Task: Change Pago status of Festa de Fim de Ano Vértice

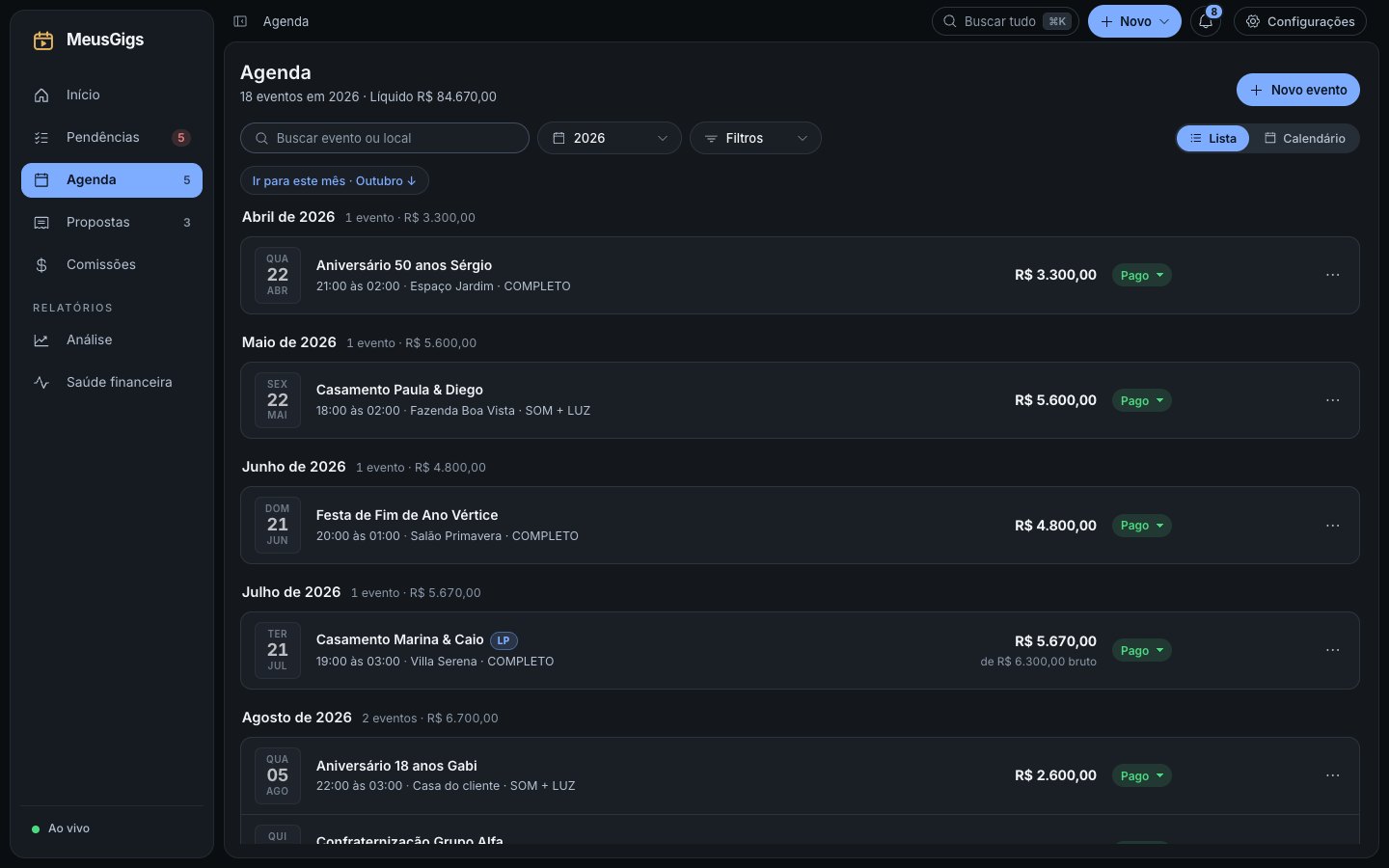Action: 1142,526
